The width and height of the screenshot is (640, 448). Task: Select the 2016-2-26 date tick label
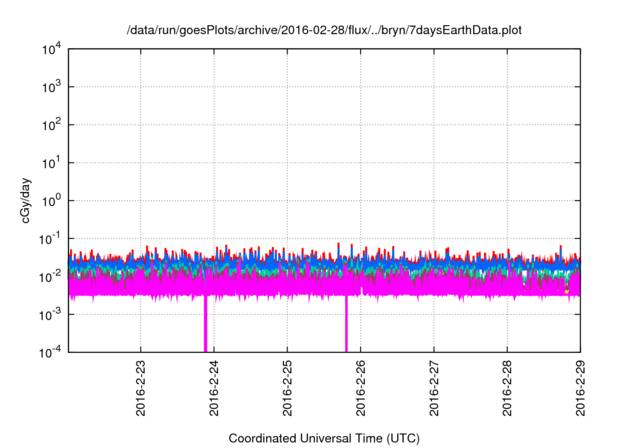click(360, 388)
